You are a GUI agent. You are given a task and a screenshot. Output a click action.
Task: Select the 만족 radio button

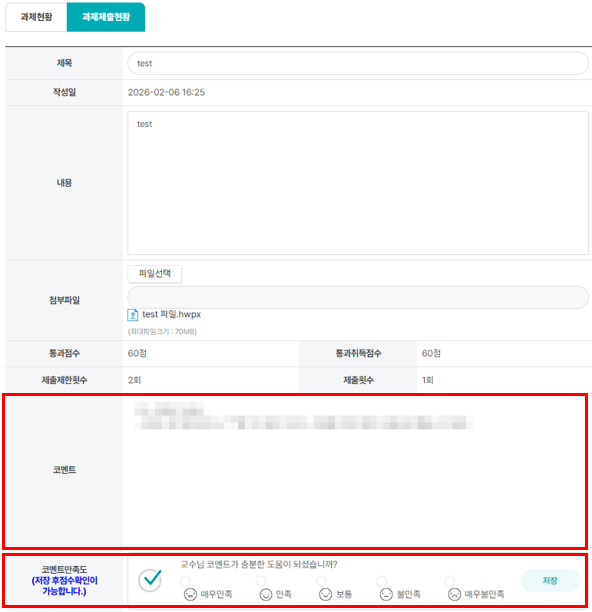pyautogui.click(x=261, y=581)
